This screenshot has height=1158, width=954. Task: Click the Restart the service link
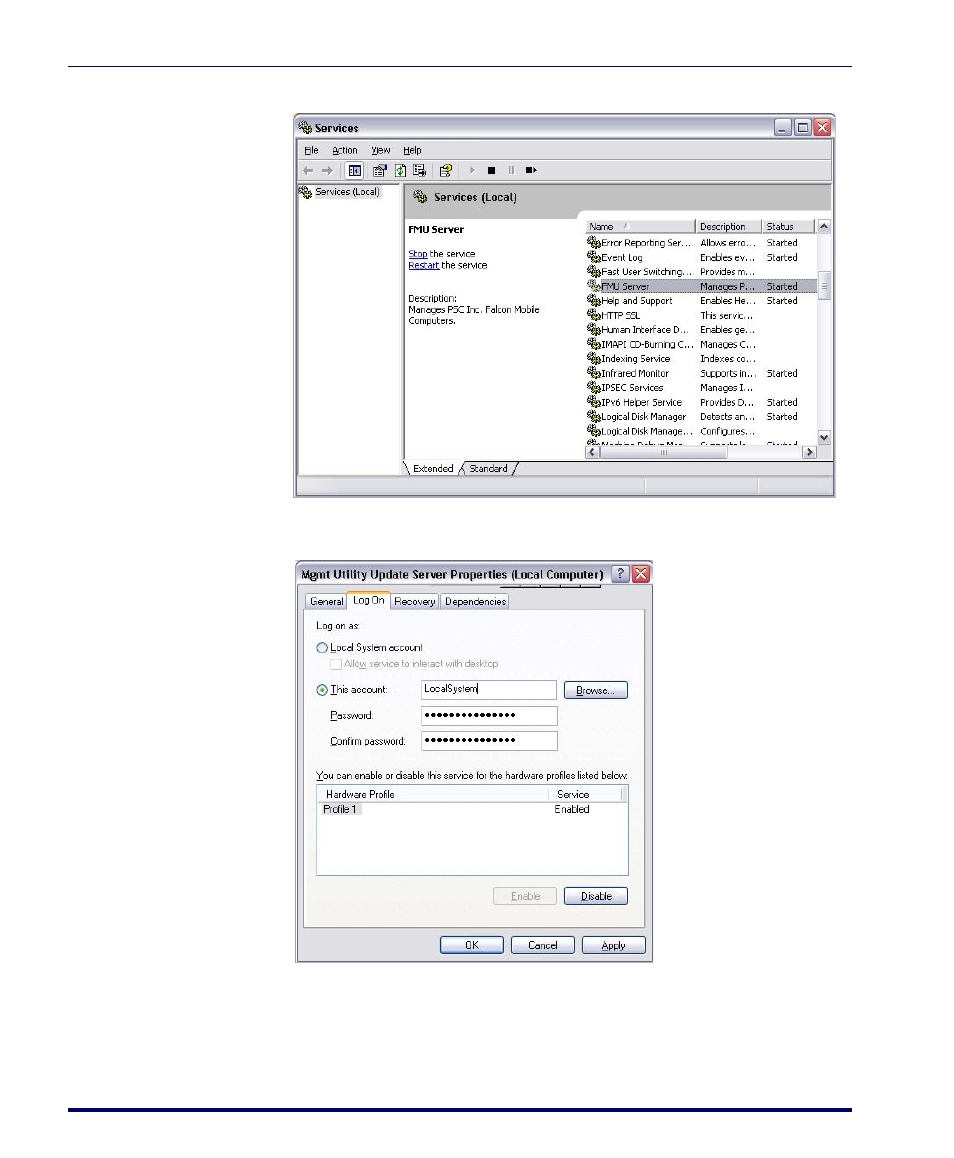(424, 265)
